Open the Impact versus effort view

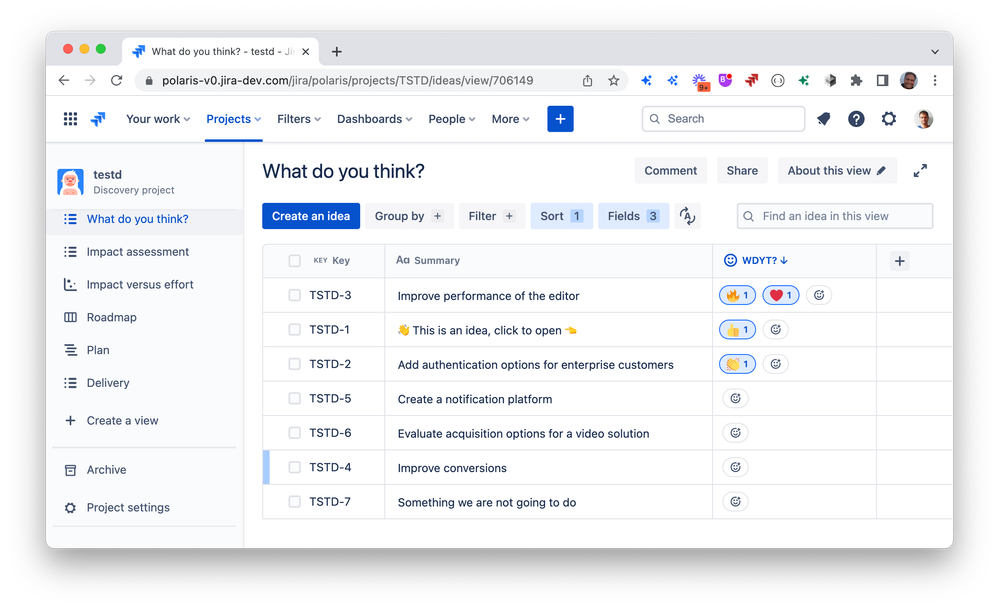pos(140,285)
